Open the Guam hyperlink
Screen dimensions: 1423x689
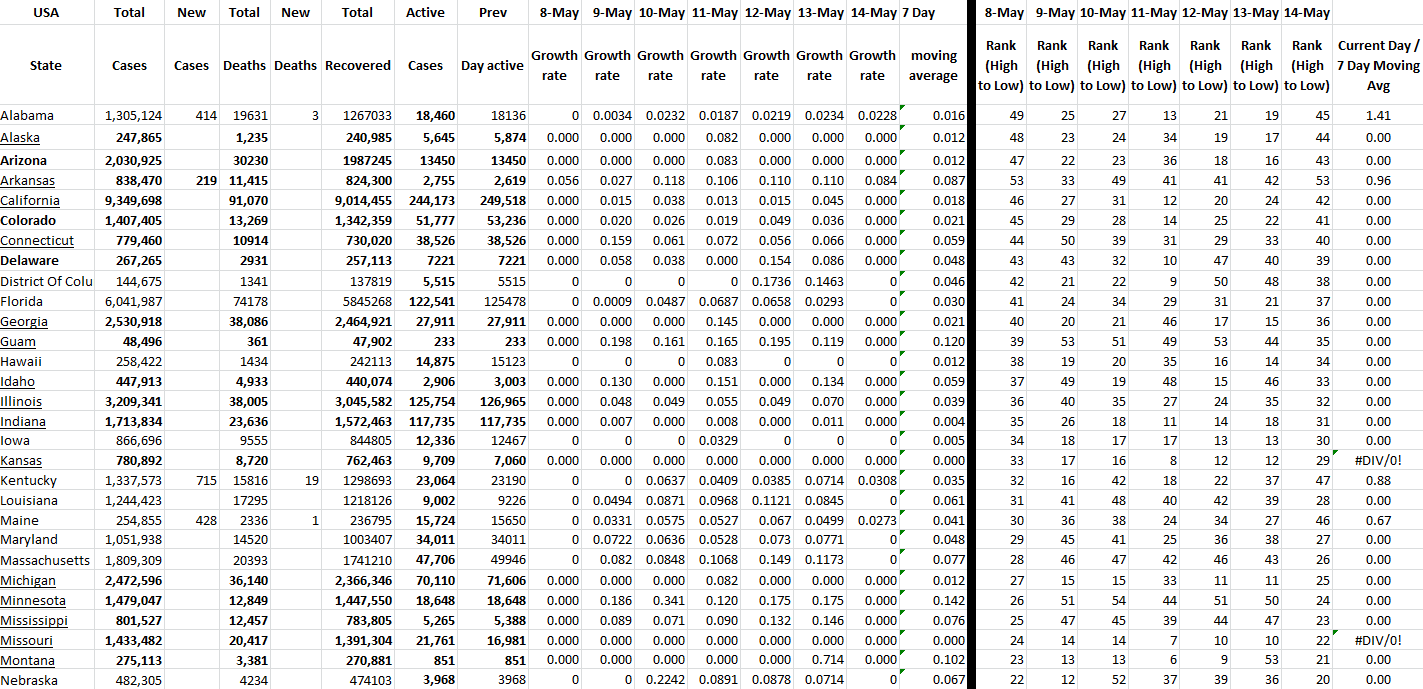pos(18,341)
